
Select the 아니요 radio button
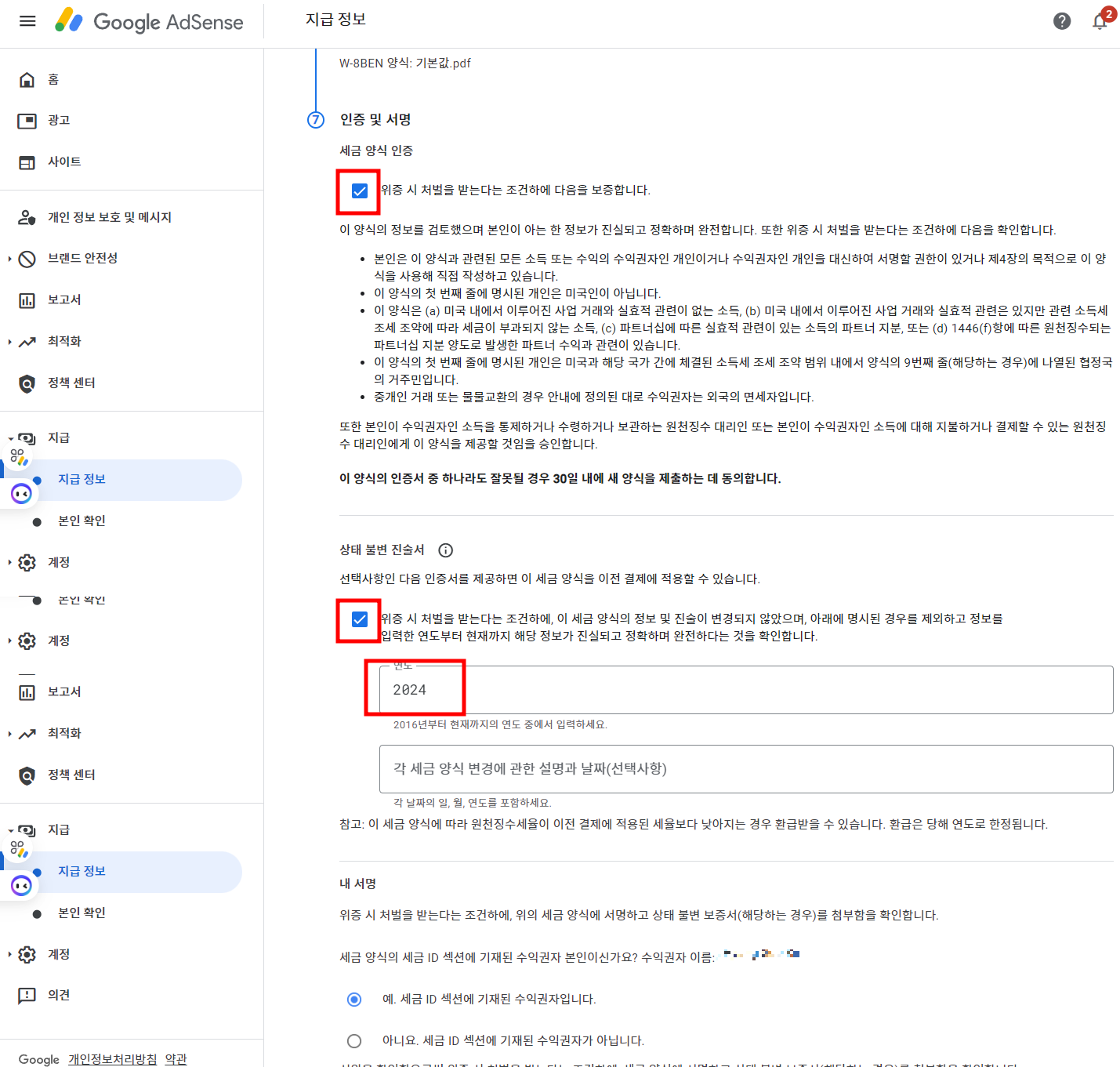pyautogui.click(x=354, y=1040)
